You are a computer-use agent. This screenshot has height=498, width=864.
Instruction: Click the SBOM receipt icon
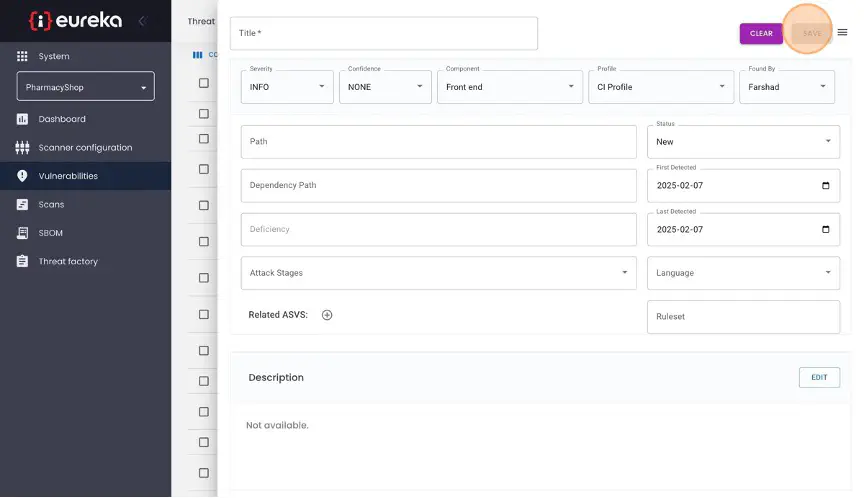(22, 233)
